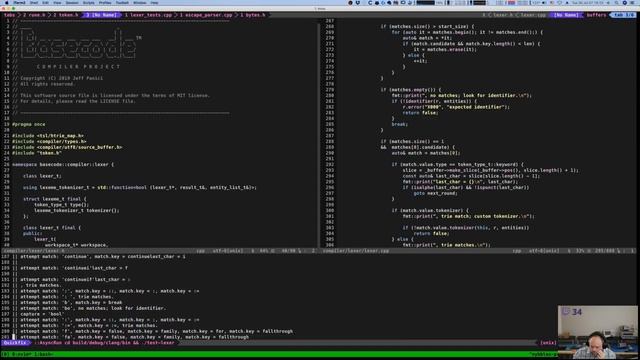
Task: Switch to the rune.h vim tab
Action: (x=34, y=15)
